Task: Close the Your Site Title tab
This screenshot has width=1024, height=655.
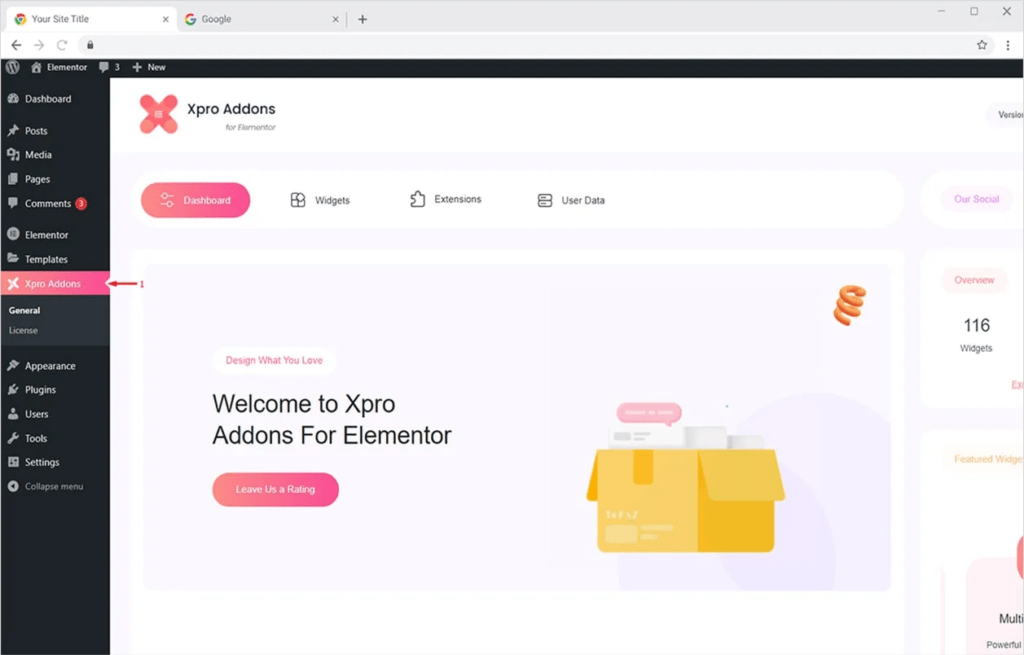Action: click(165, 19)
